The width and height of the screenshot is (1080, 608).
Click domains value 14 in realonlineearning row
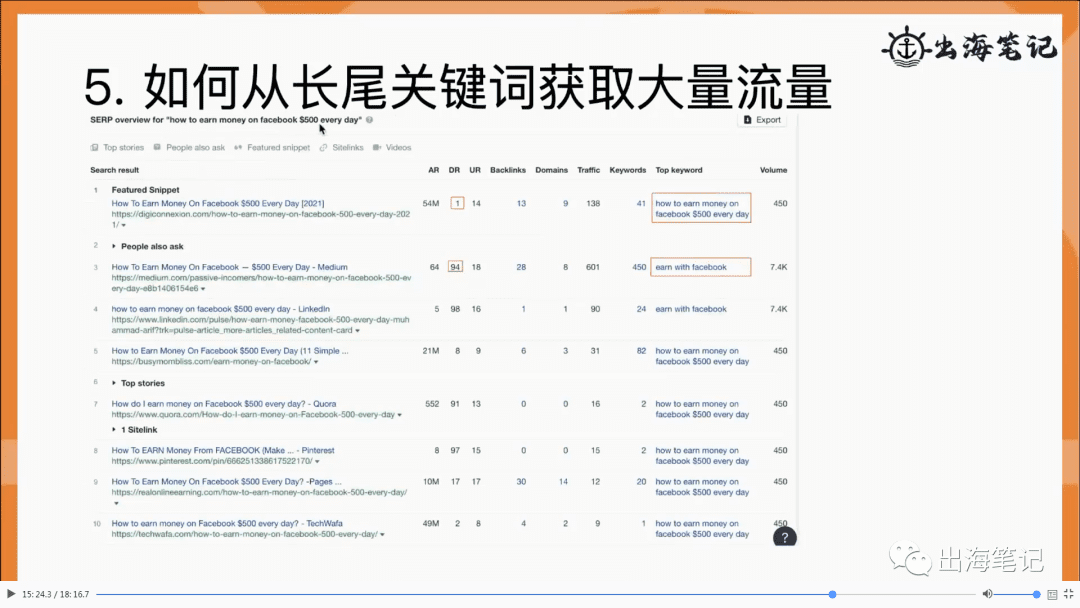click(x=563, y=482)
